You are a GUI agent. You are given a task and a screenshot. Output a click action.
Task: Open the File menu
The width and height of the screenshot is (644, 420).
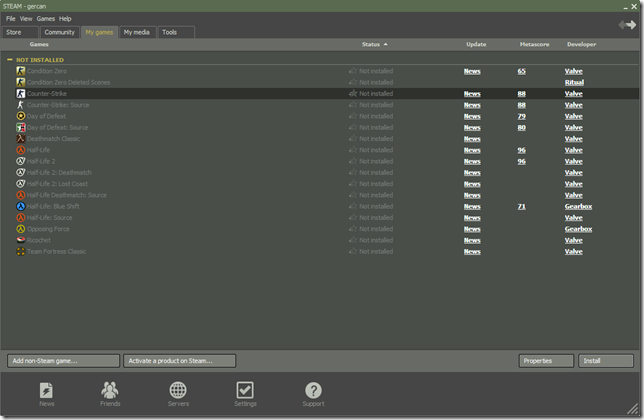click(10, 18)
